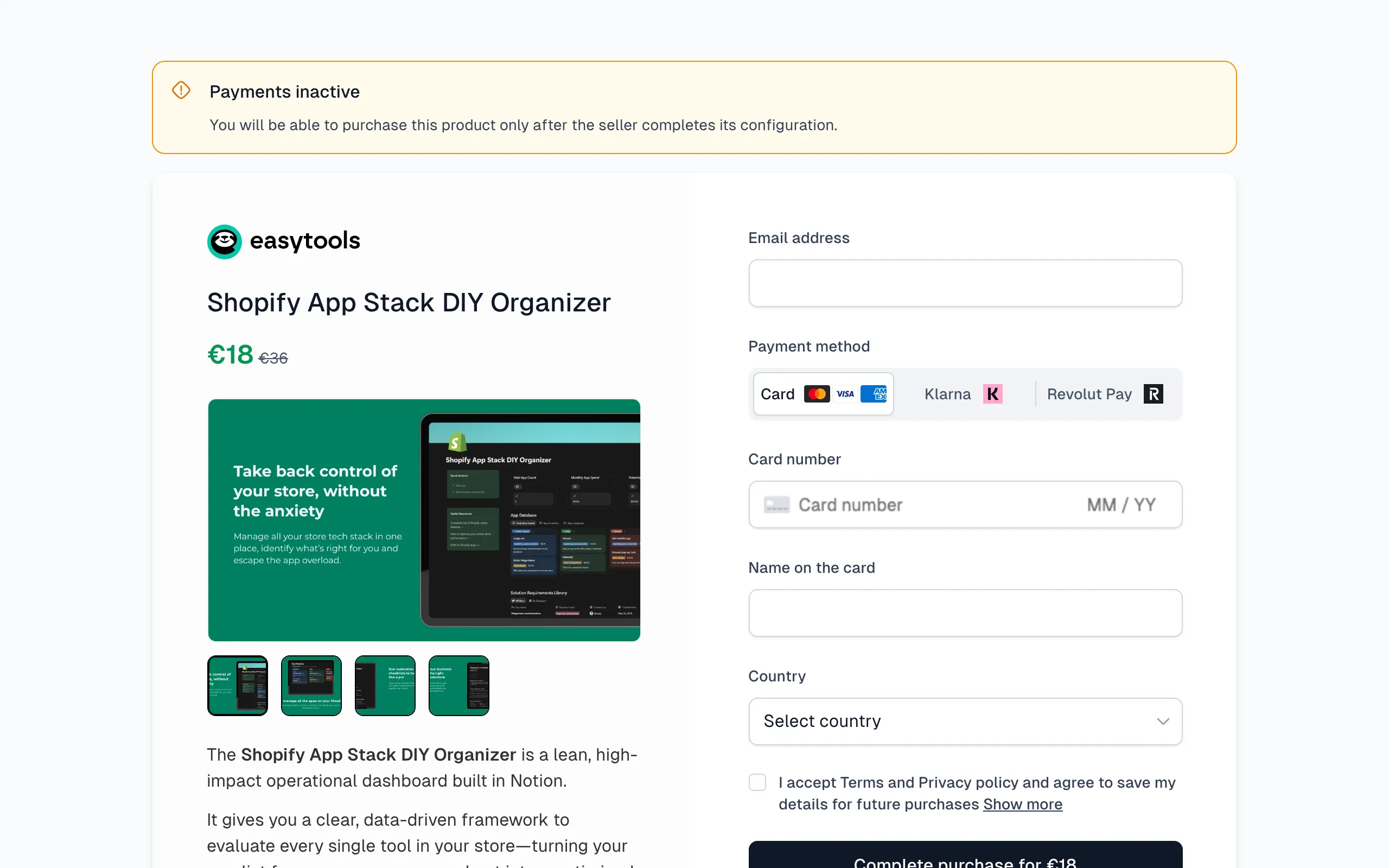Screen dimensions: 1389x868
Task: Click the MM / YY expiry field
Action: (x=1121, y=505)
